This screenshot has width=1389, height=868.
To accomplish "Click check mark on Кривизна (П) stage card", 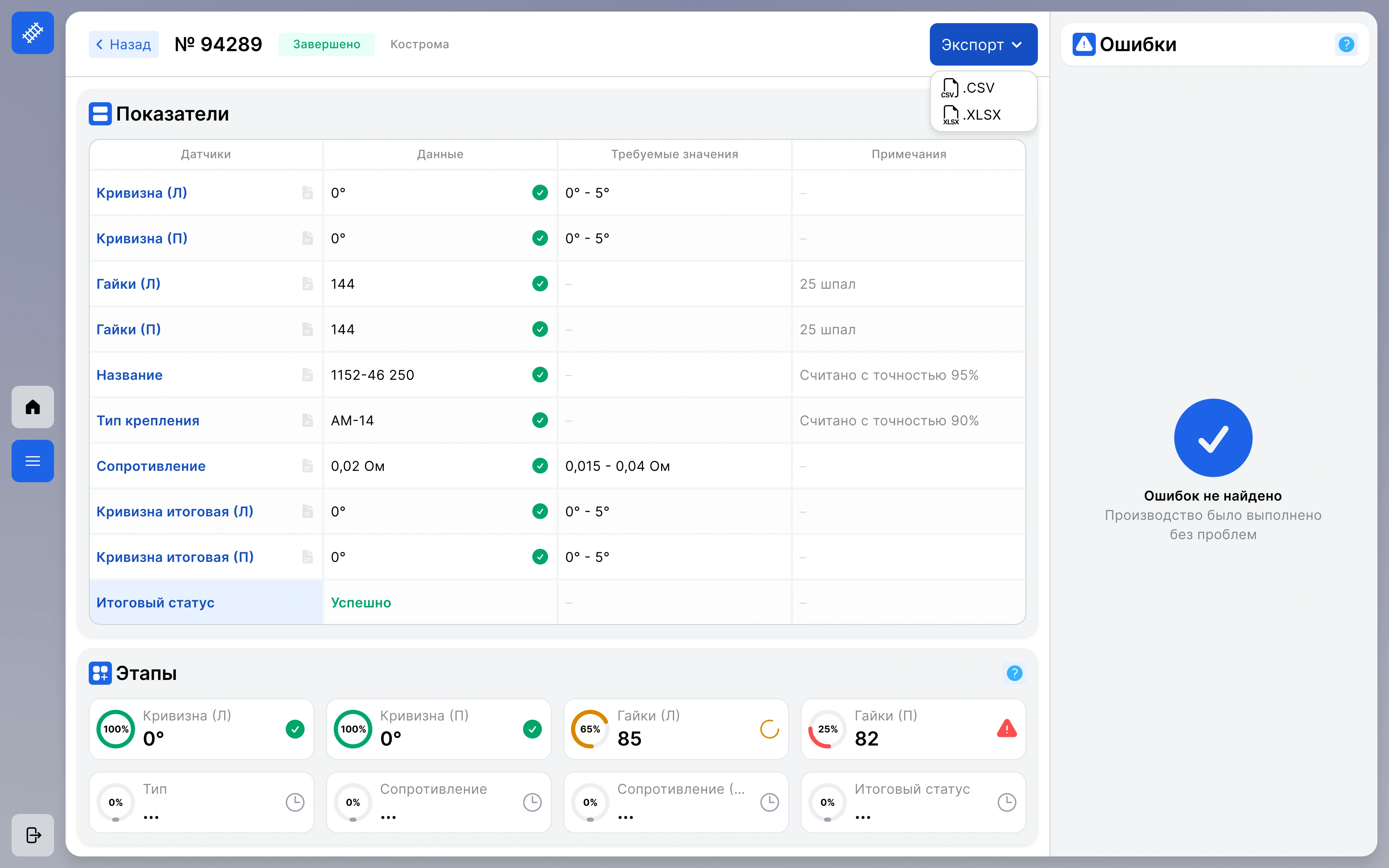I will [532, 729].
